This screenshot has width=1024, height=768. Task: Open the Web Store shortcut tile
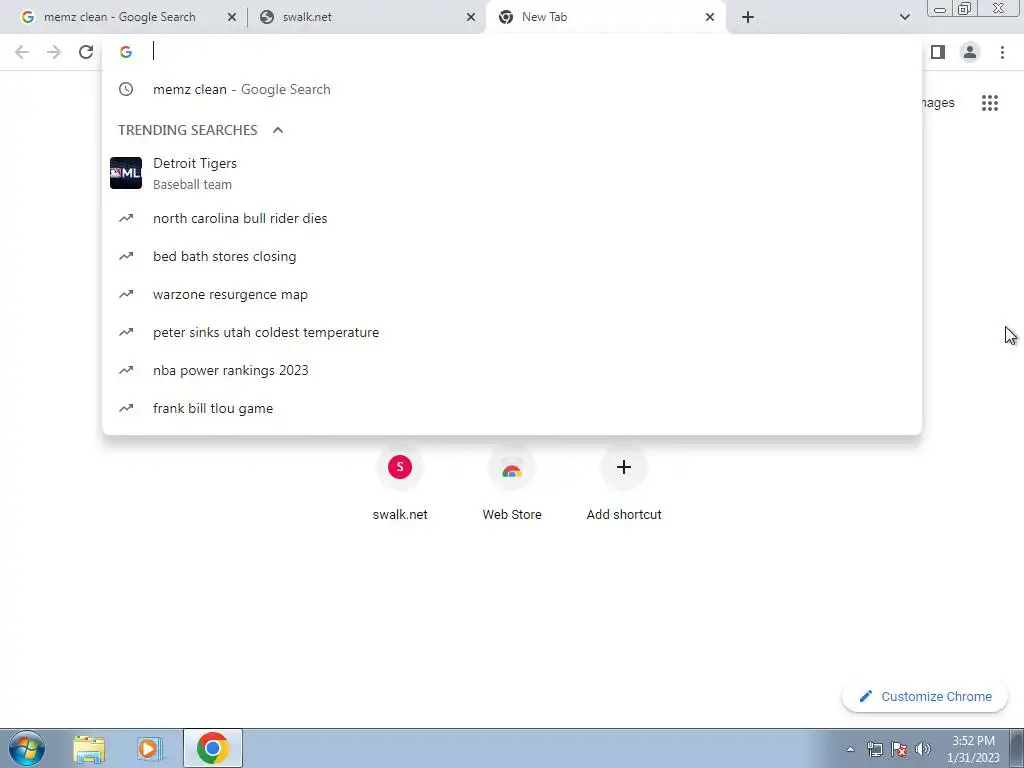click(x=512, y=483)
